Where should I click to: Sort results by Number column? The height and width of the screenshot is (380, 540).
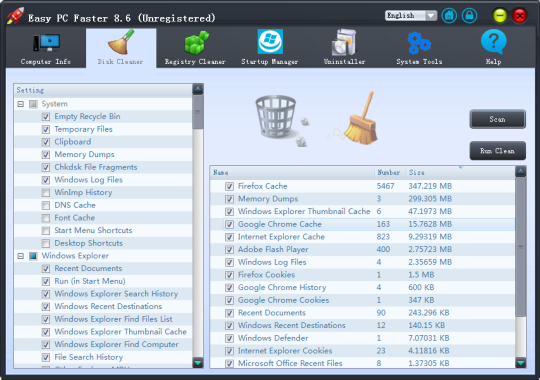click(390, 172)
